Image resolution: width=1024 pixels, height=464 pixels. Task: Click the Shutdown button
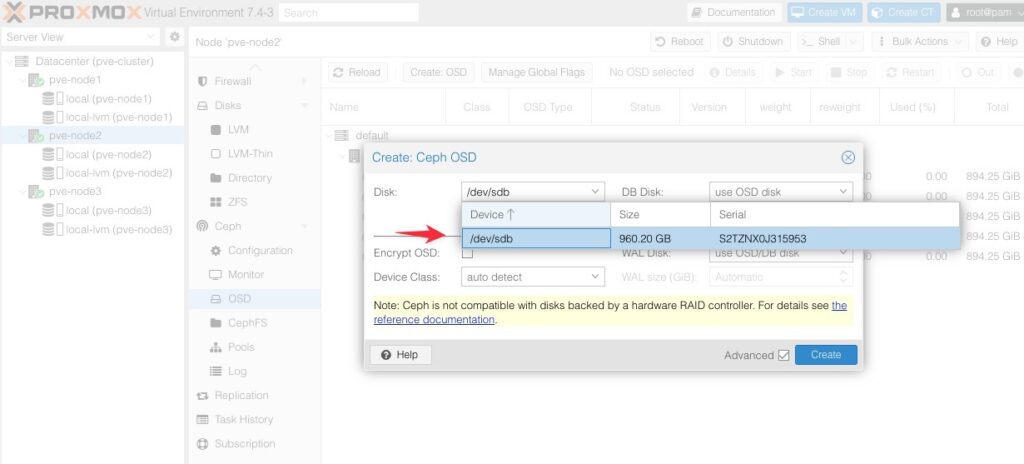pyautogui.click(x=753, y=41)
